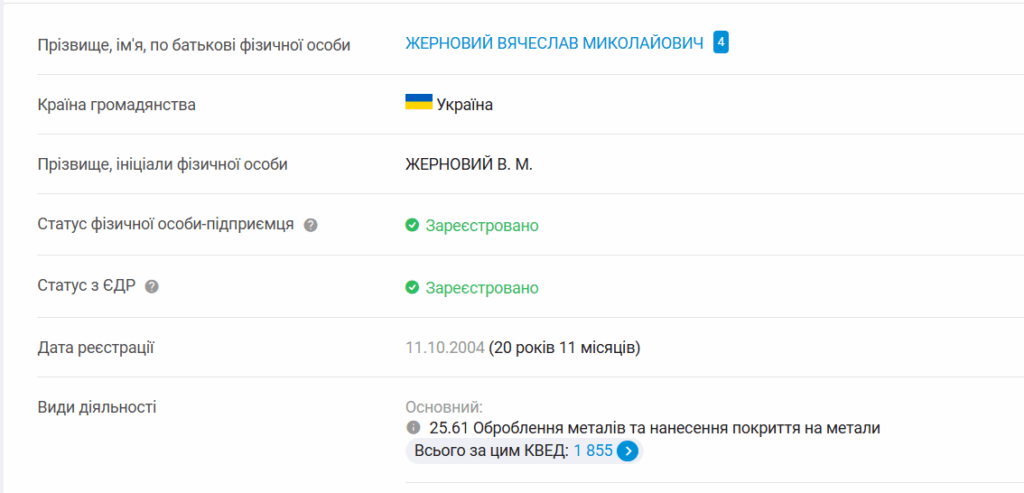Viewport: 1024px width, 493px height.
Task: Click the Основний: label above the activity
Action: coord(444,408)
